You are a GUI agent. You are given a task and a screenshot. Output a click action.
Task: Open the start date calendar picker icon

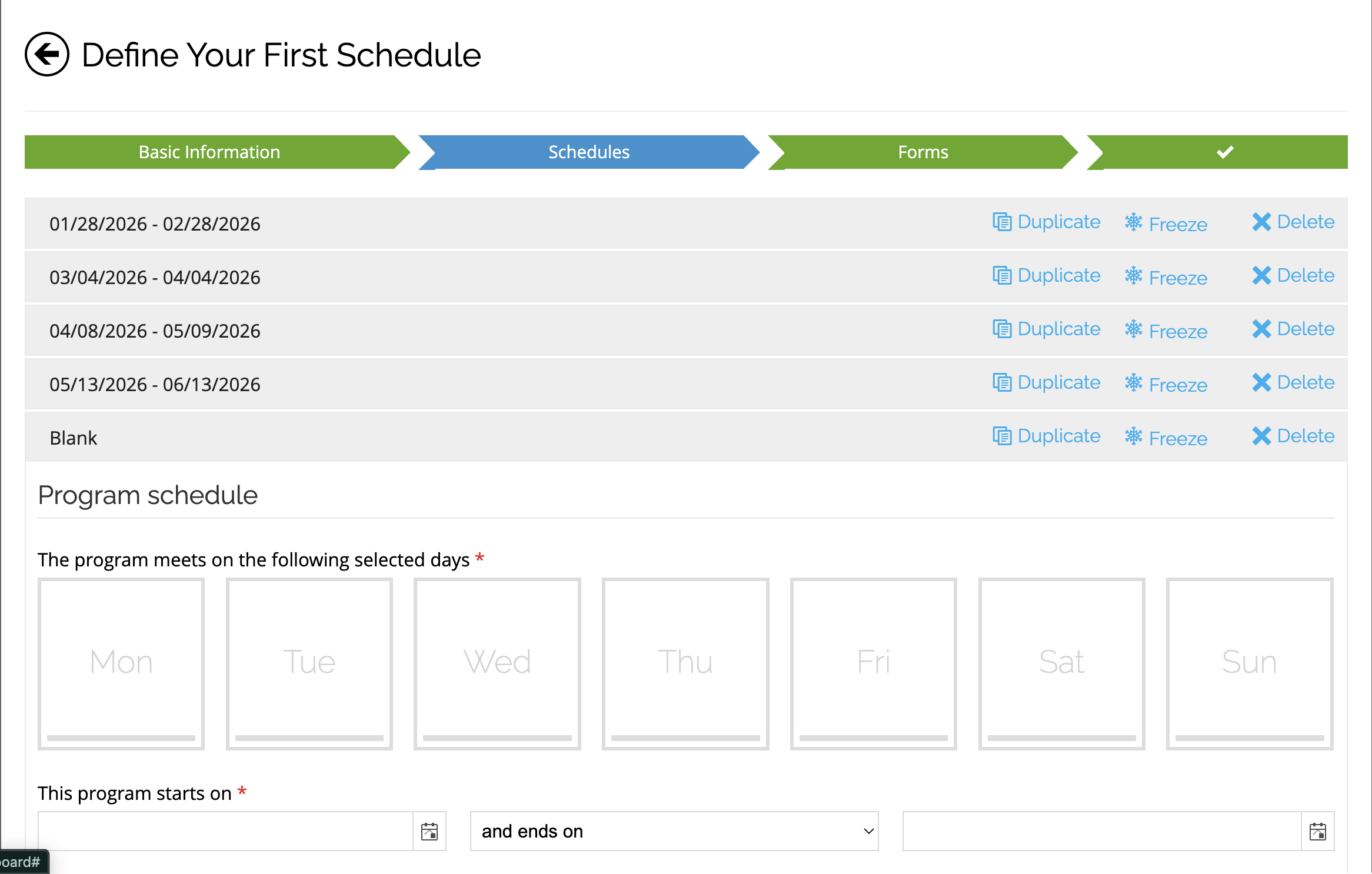pyautogui.click(x=429, y=831)
